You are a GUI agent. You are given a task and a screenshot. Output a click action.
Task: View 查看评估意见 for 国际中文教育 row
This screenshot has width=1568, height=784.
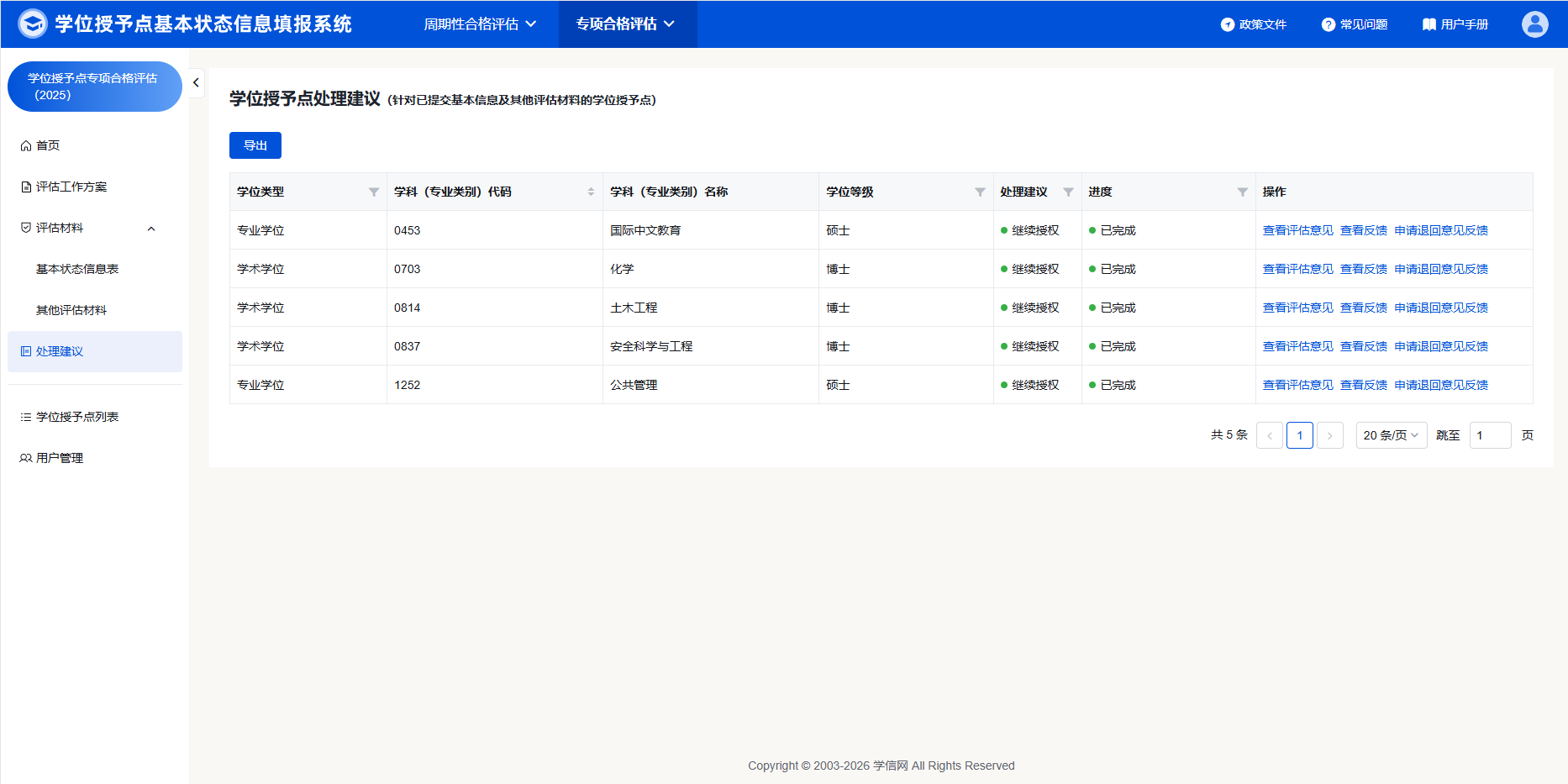[x=1297, y=230]
